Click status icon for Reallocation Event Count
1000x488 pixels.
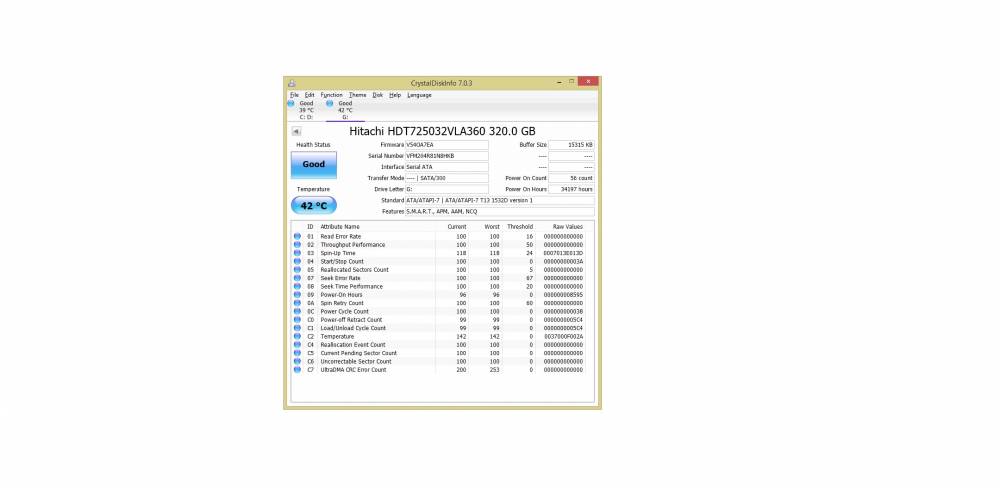coord(297,344)
